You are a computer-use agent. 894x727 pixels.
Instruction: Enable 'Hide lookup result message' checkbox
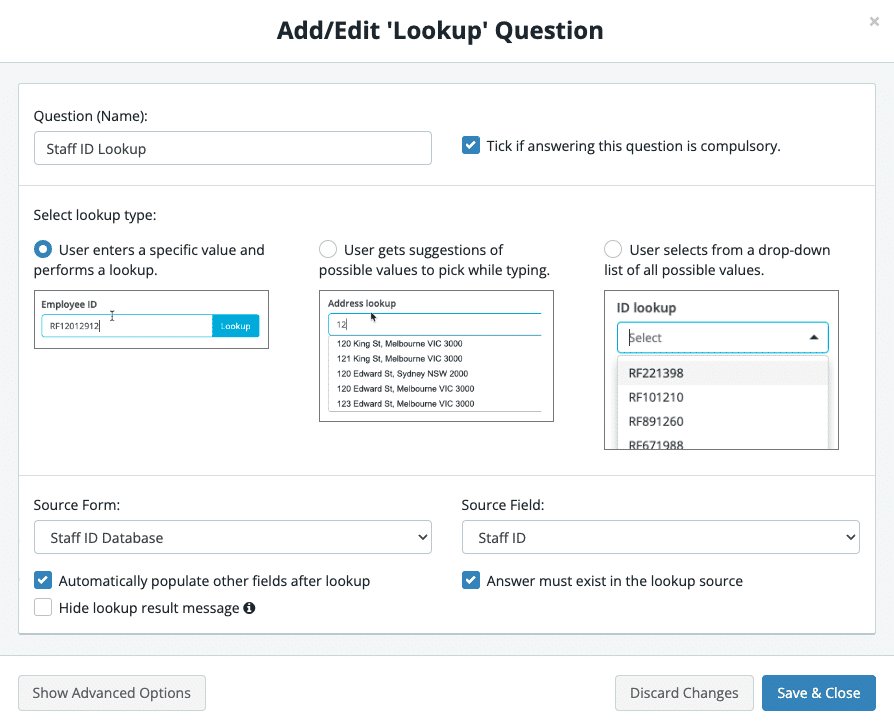pyautogui.click(x=43, y=607)
